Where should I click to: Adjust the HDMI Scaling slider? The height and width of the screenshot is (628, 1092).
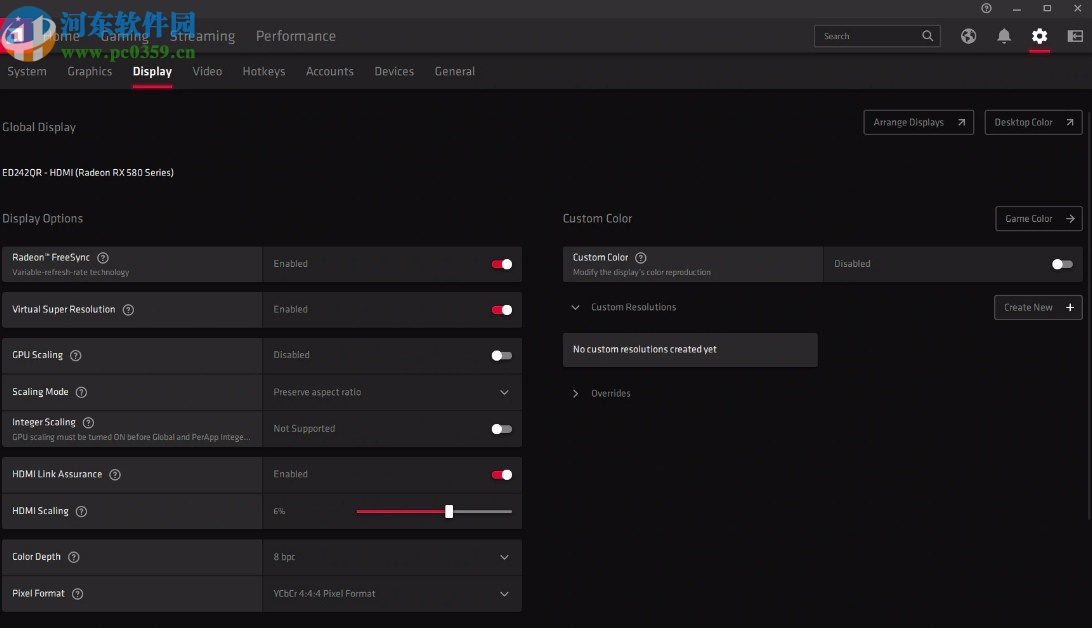tap(448, 511)
